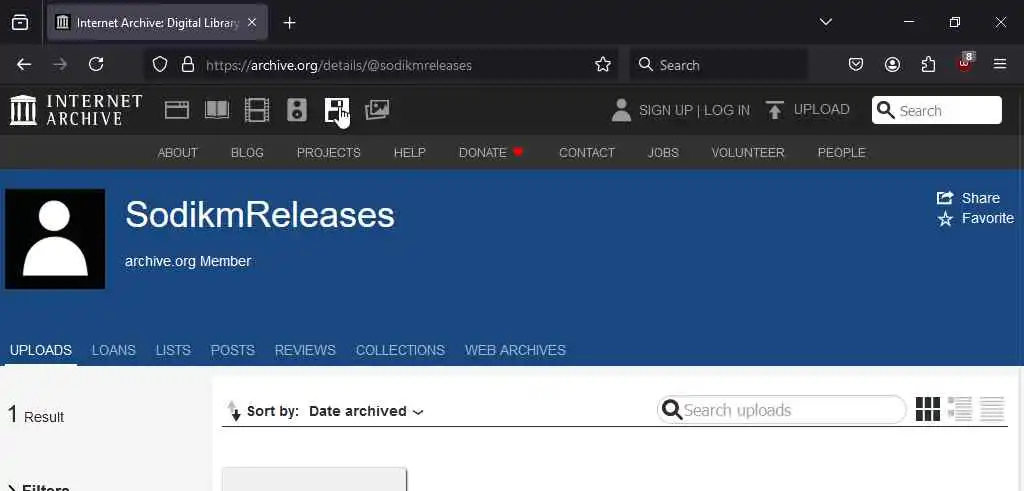Open the Date archived sort dropdown
This screenshot has height=491, width=1024.
coord(366,411)
